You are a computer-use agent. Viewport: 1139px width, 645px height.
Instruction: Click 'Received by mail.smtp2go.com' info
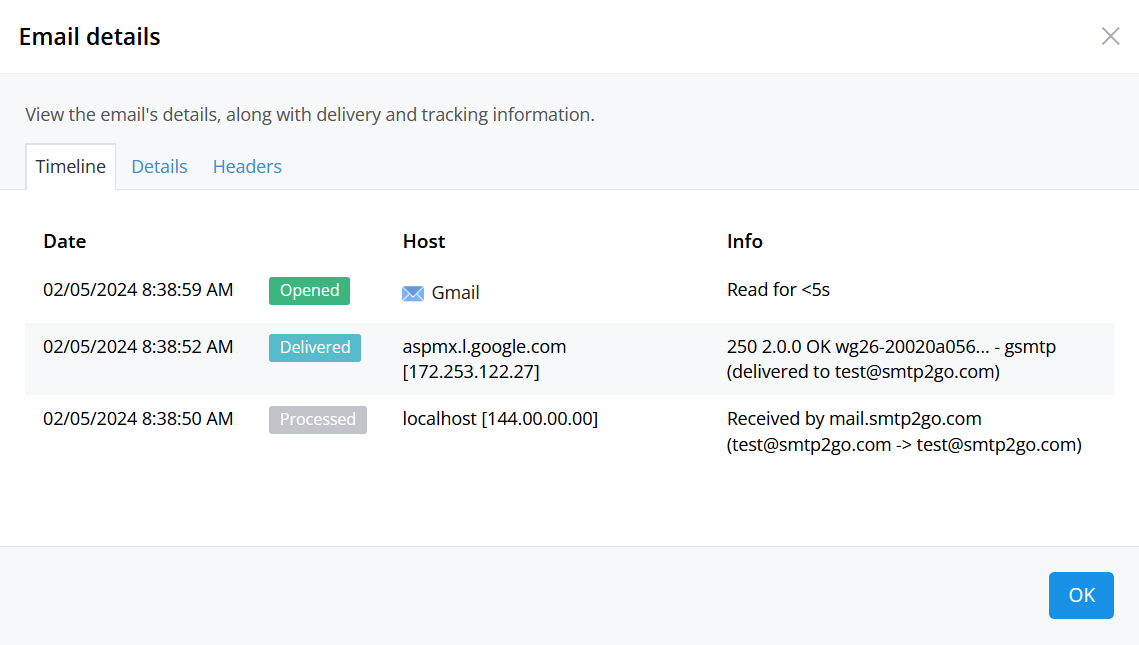click(x=904, y=431)
